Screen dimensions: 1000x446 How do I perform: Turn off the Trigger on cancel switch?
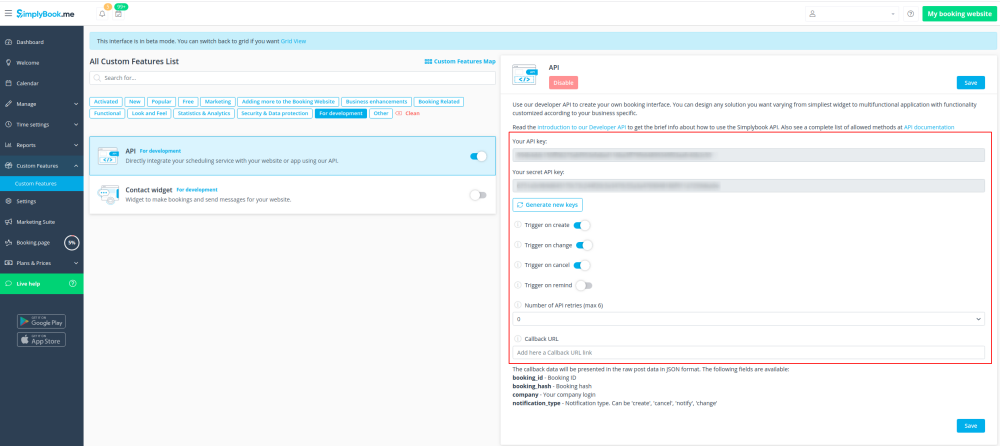(582, 265)
